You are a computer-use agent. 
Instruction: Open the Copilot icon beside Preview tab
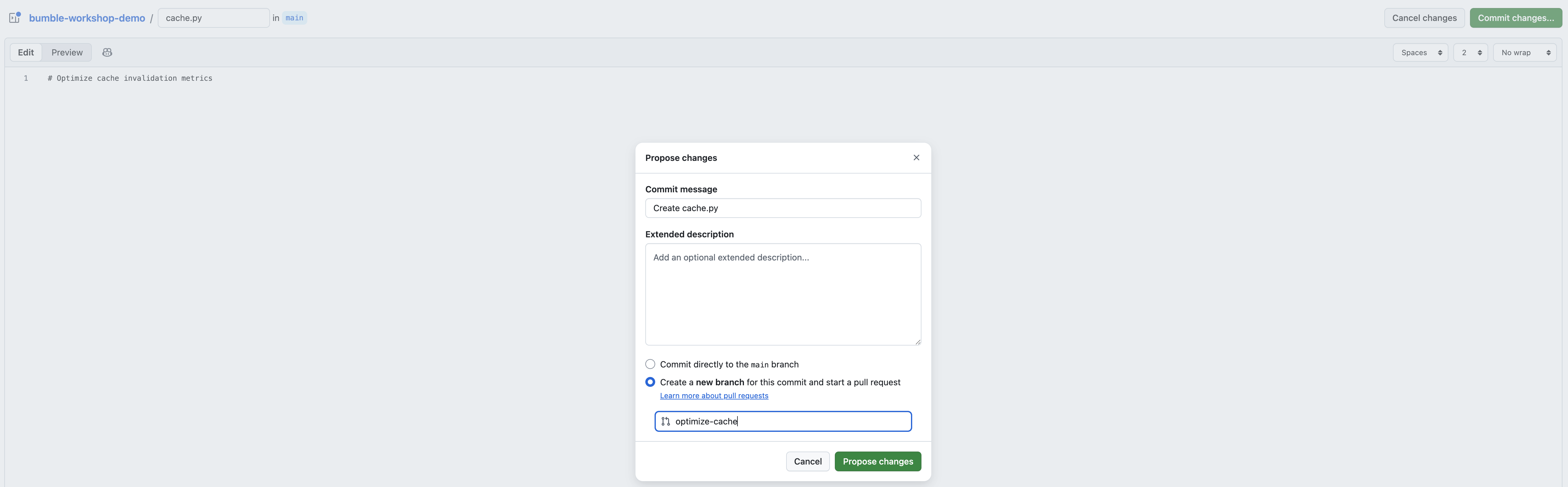107,52
